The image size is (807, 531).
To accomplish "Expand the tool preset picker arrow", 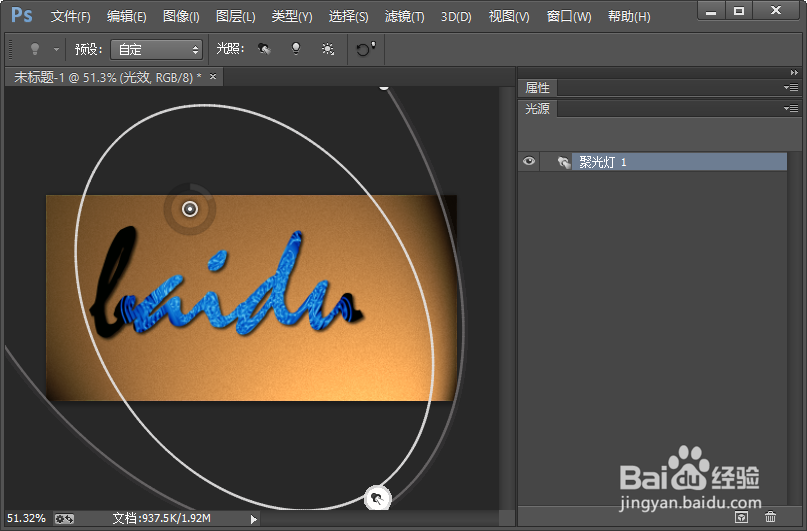I will coord(56,49).
